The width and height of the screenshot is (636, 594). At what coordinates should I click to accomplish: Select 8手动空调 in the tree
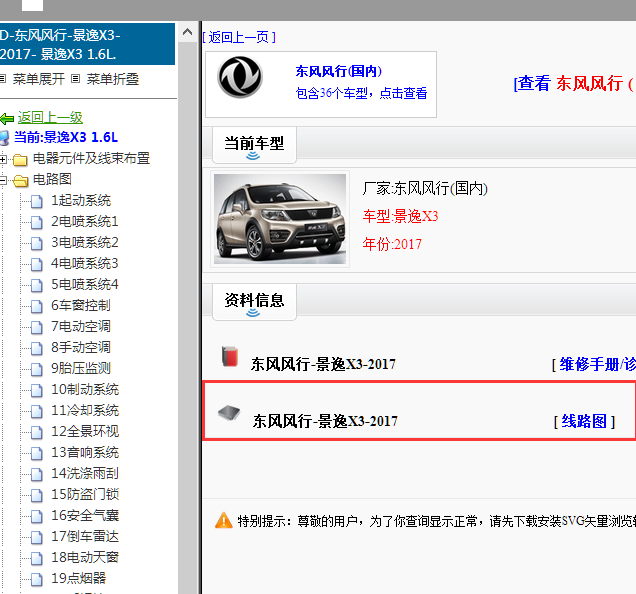click(x=81, y=348)
